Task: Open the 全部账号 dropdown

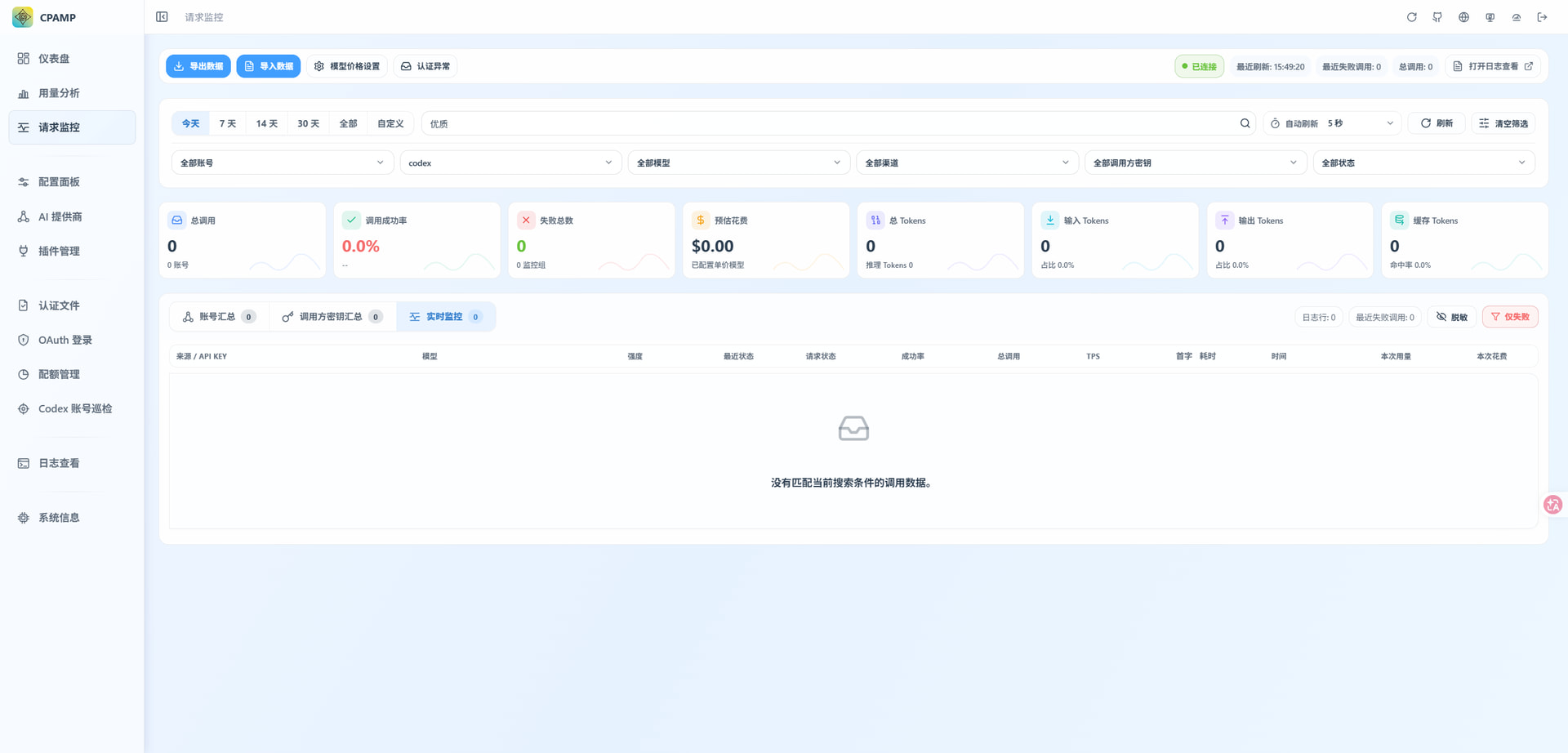Action: pyautogui.click(x=283, y=163)
